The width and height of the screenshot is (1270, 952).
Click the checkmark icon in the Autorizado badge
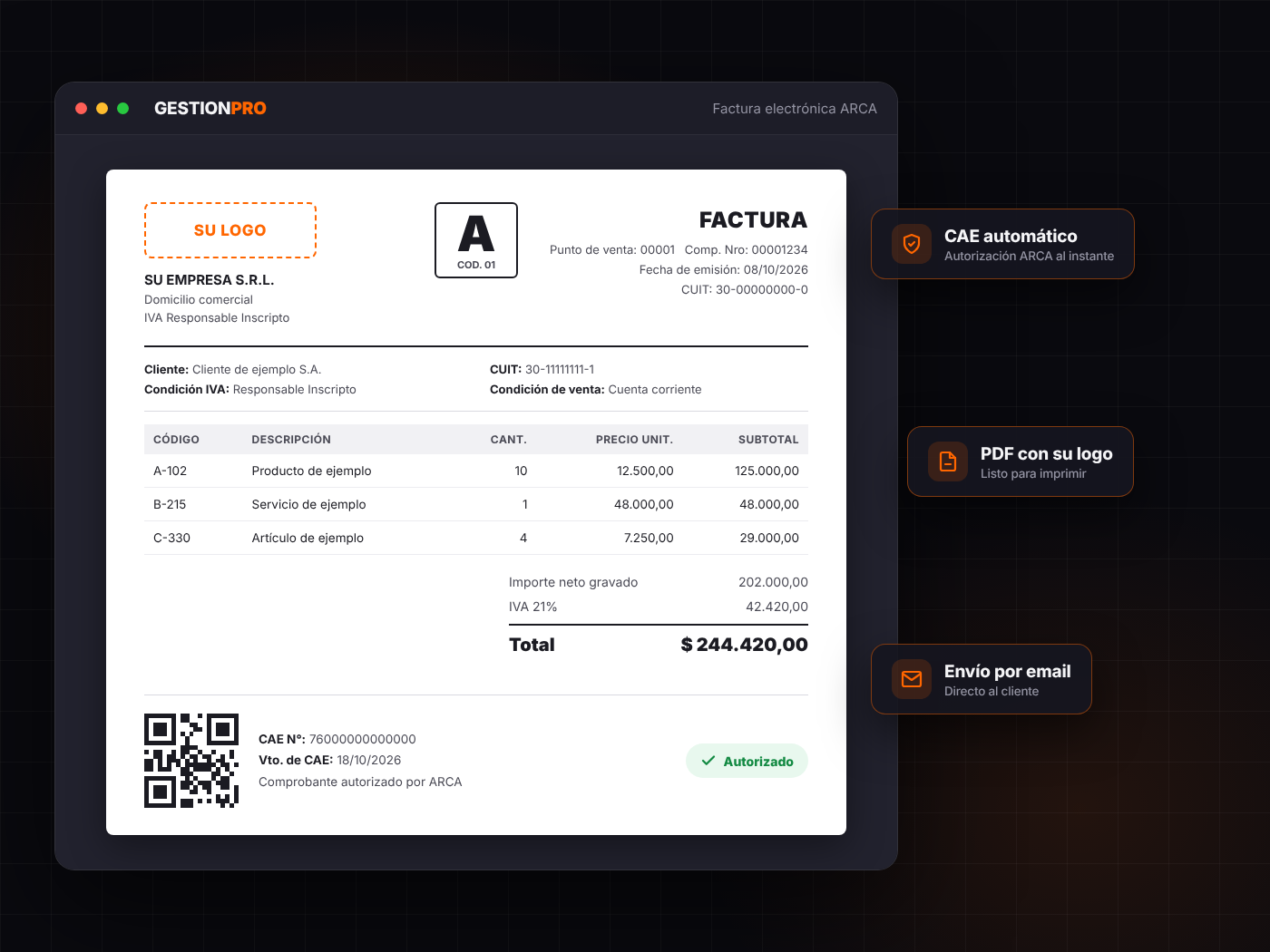coord(708,761)
